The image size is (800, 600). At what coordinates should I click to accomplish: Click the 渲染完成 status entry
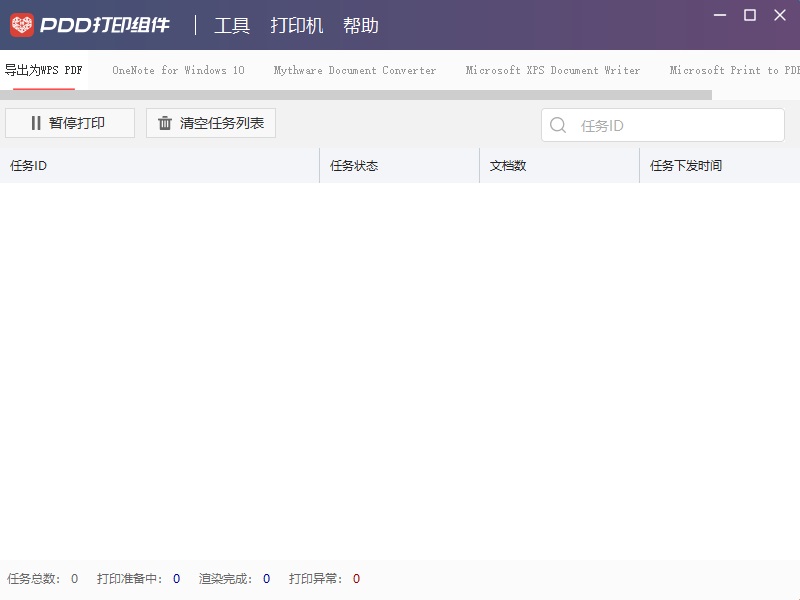click(234, 579)
